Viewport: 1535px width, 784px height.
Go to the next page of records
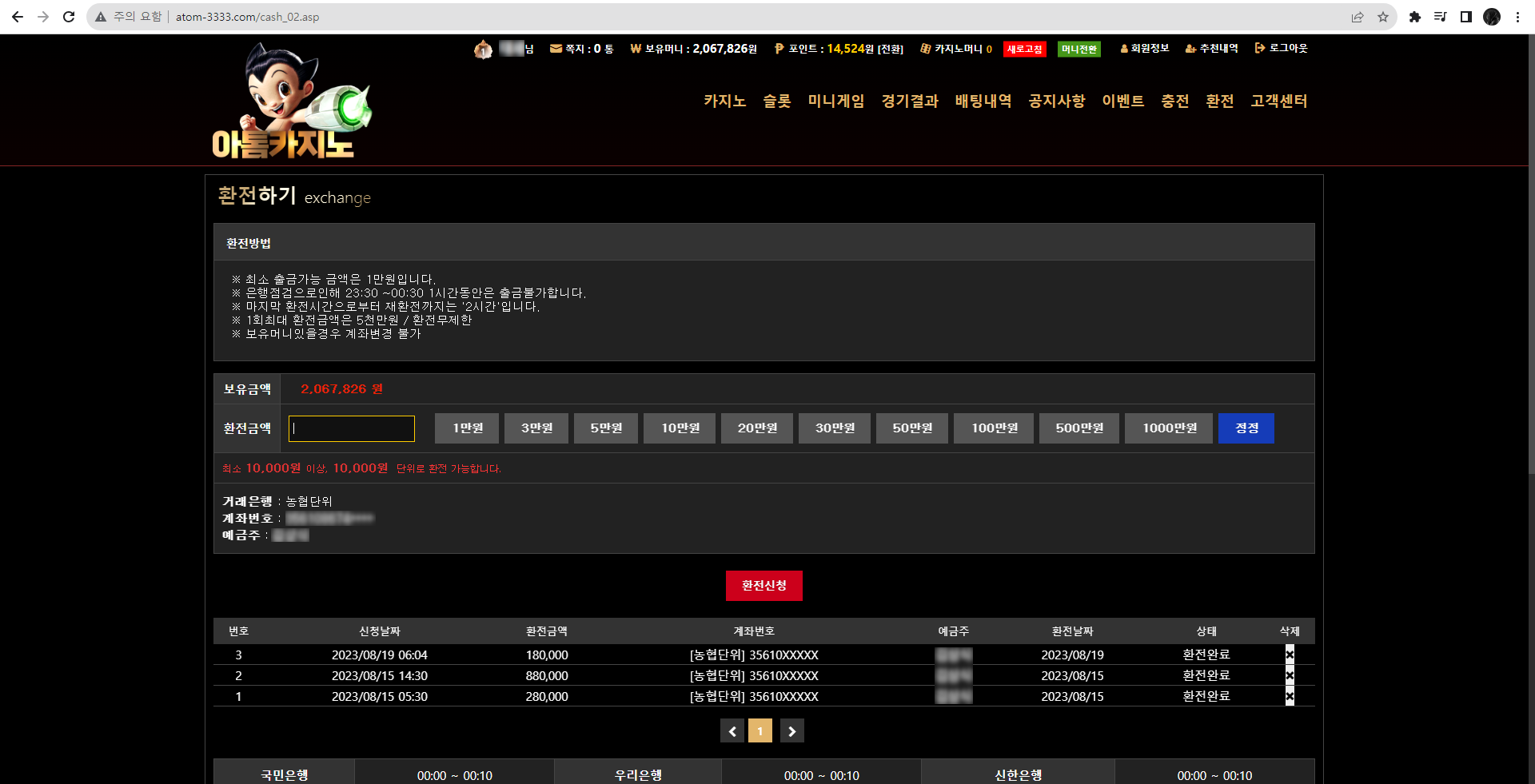tap(792, 730)
